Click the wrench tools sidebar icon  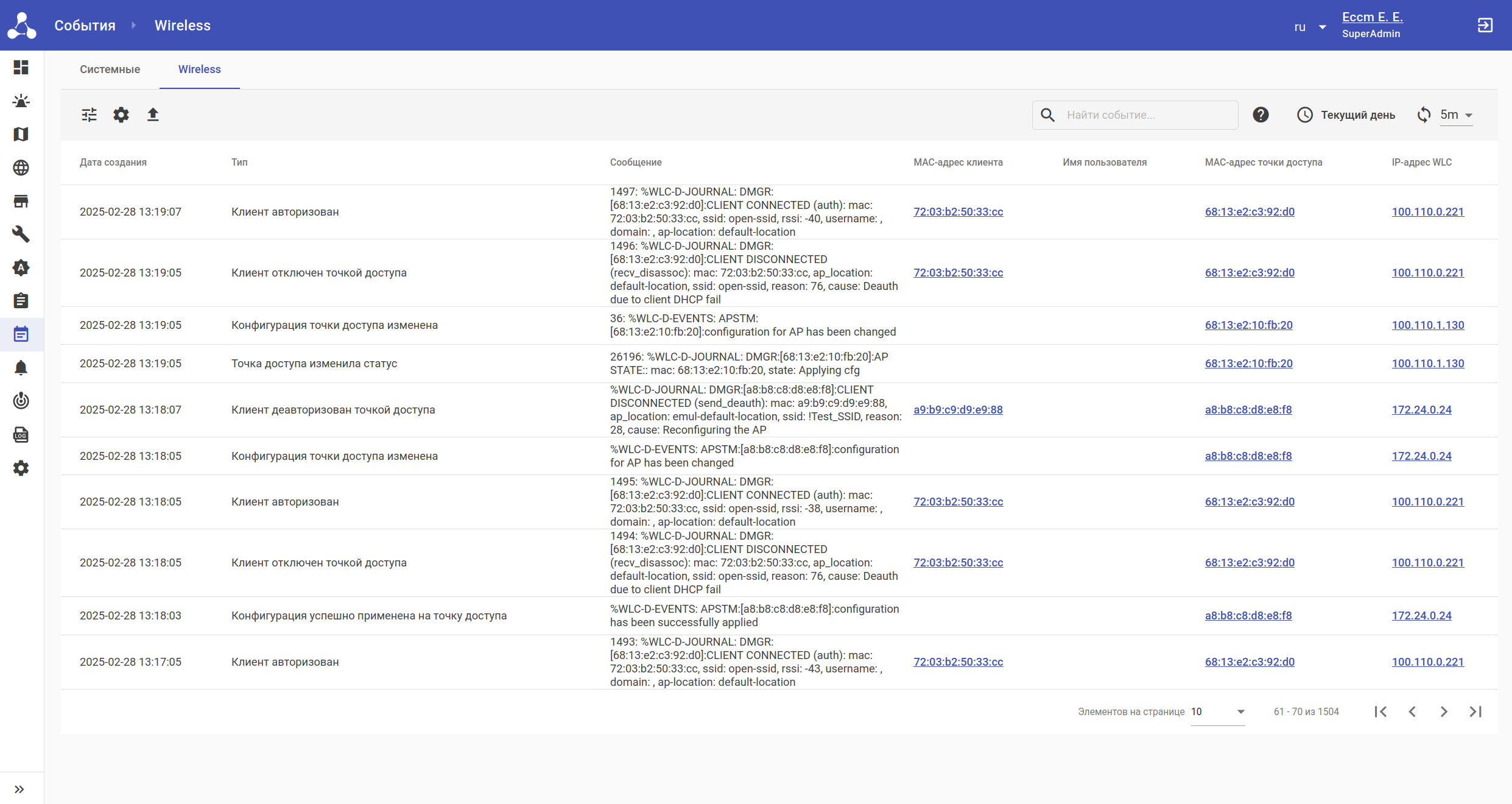click(21, 234)
